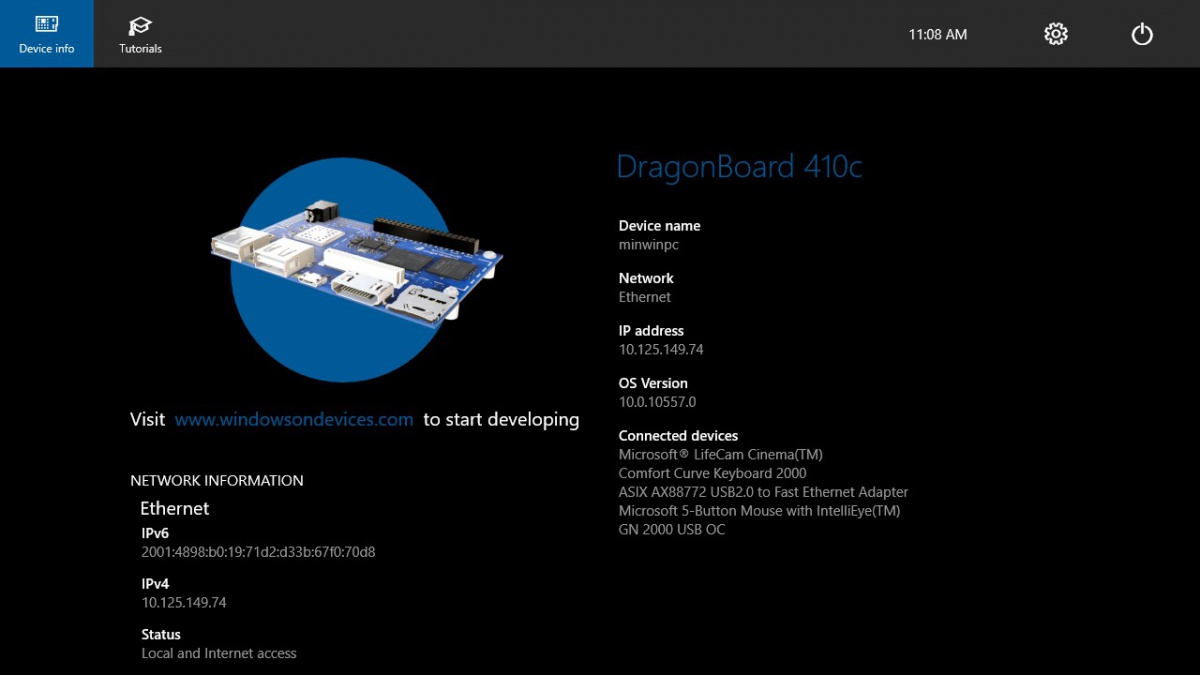The width and height of the screenshot is (1200, 675).
Task: Click the power symbol at top right
Action: [1141, 33]
